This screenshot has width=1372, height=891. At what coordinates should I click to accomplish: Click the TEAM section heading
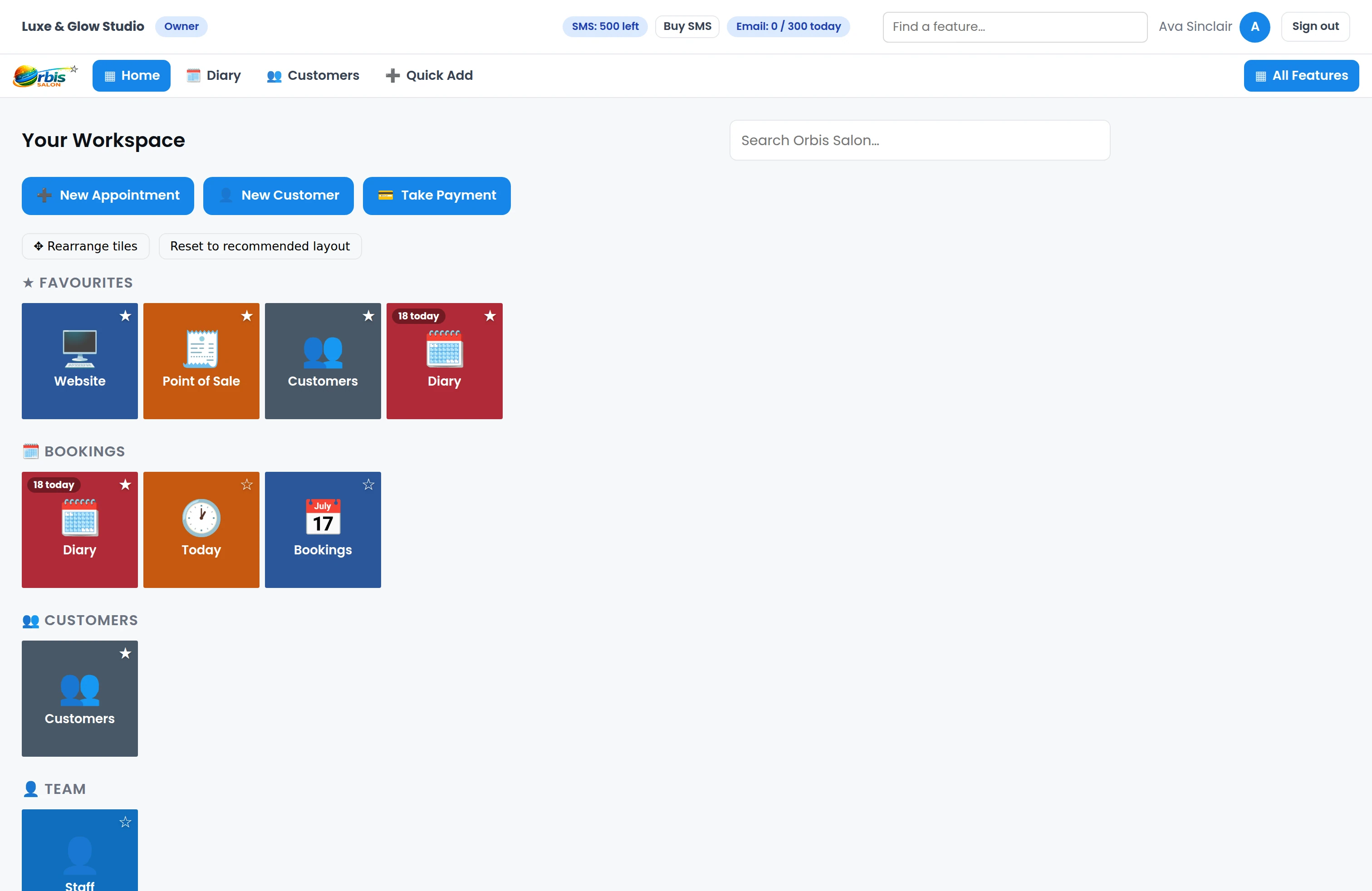click(x=54, y=789)
